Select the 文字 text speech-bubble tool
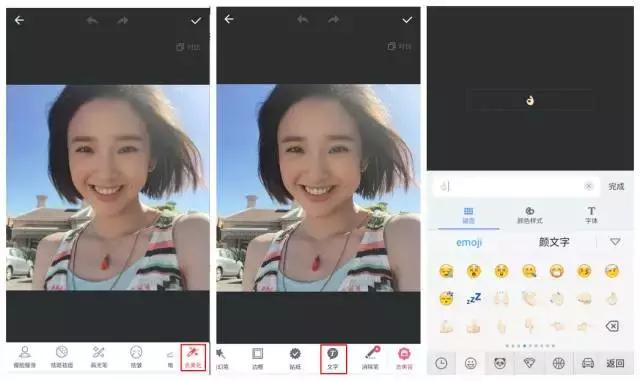The height and width of the screenshot is (381, 640). (x=333, y=359)
